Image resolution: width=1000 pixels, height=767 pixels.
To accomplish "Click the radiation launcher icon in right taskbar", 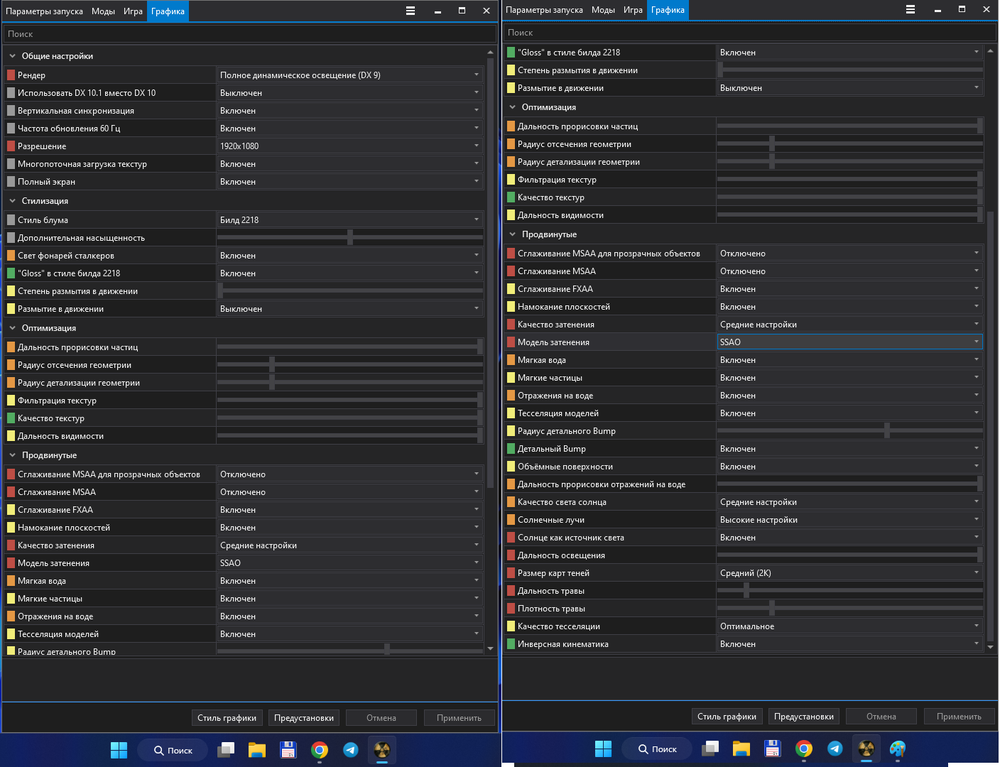I will tap(866, 749).
